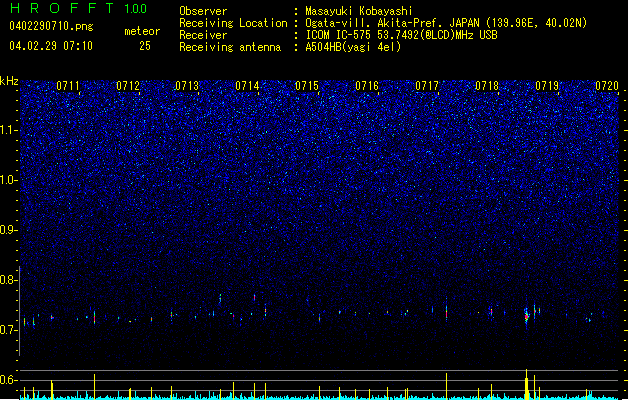Screen dimensions: 629x400
Task: Click the date stamp 04.02.29 07:10
Action: click(51, 46)
